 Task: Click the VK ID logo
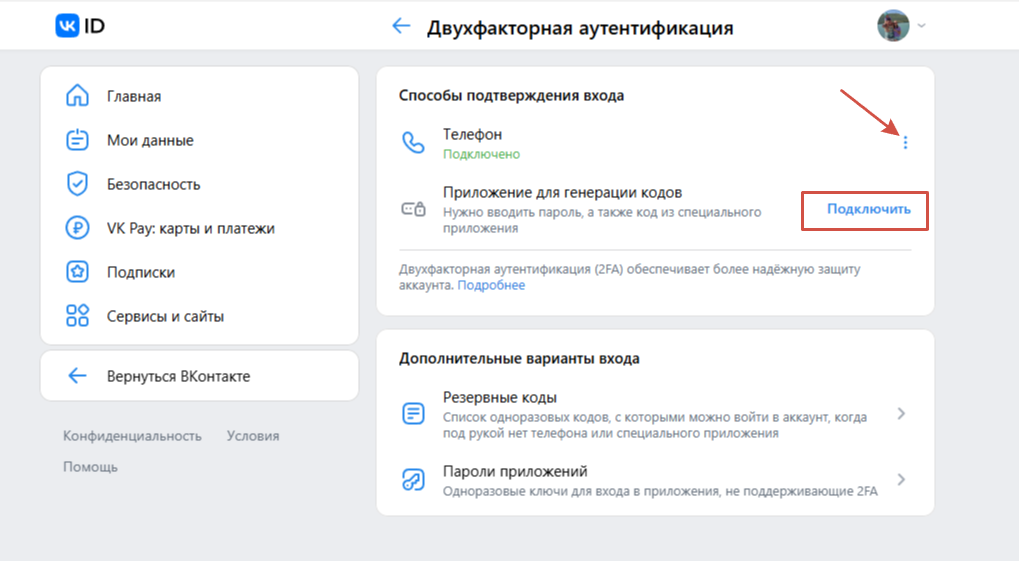(80, 26)
